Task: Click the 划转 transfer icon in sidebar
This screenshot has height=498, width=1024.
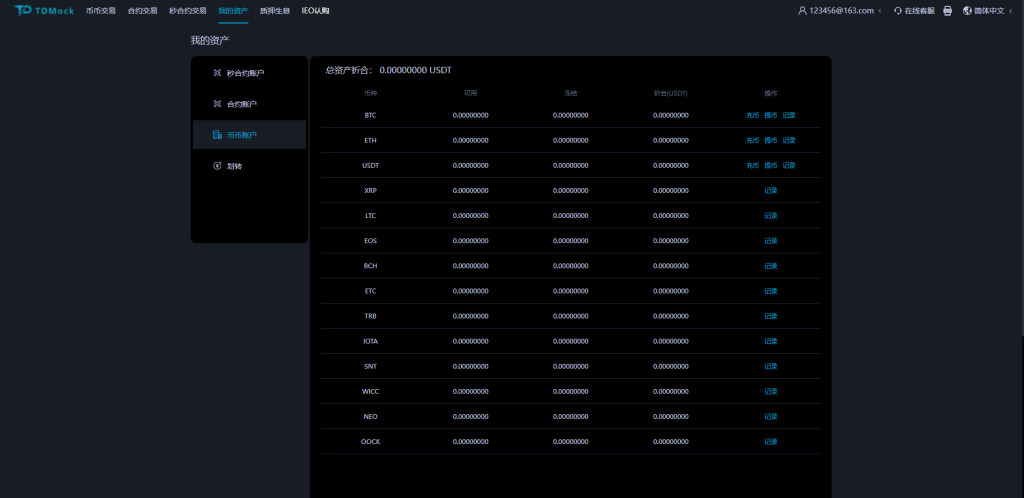Action: point(217,166)
